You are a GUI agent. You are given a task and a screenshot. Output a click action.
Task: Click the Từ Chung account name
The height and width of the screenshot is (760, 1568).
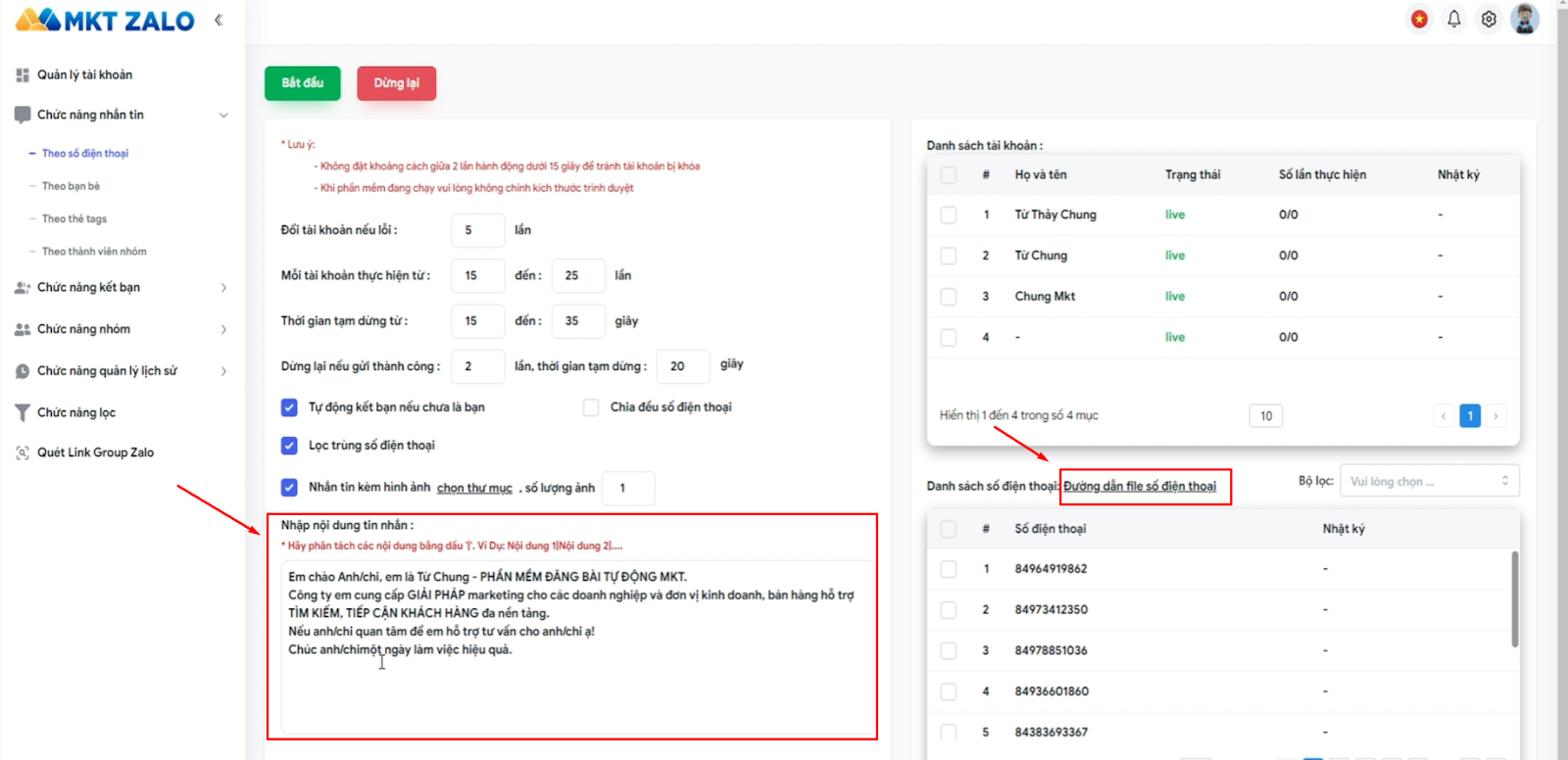(x=1041, y=256)
